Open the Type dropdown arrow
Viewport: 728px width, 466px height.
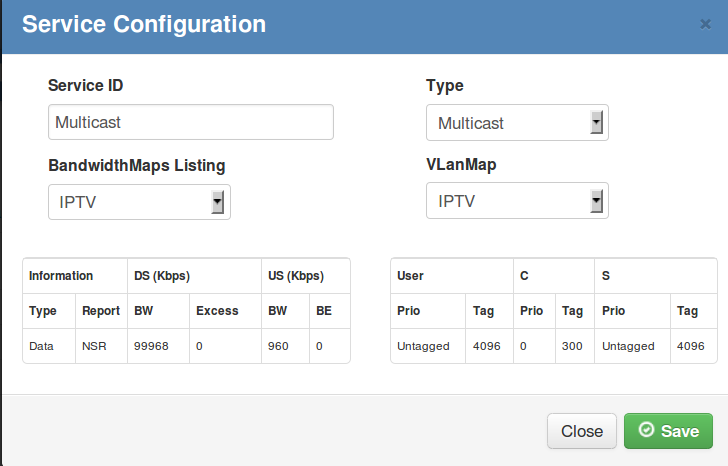pos(596,123)
